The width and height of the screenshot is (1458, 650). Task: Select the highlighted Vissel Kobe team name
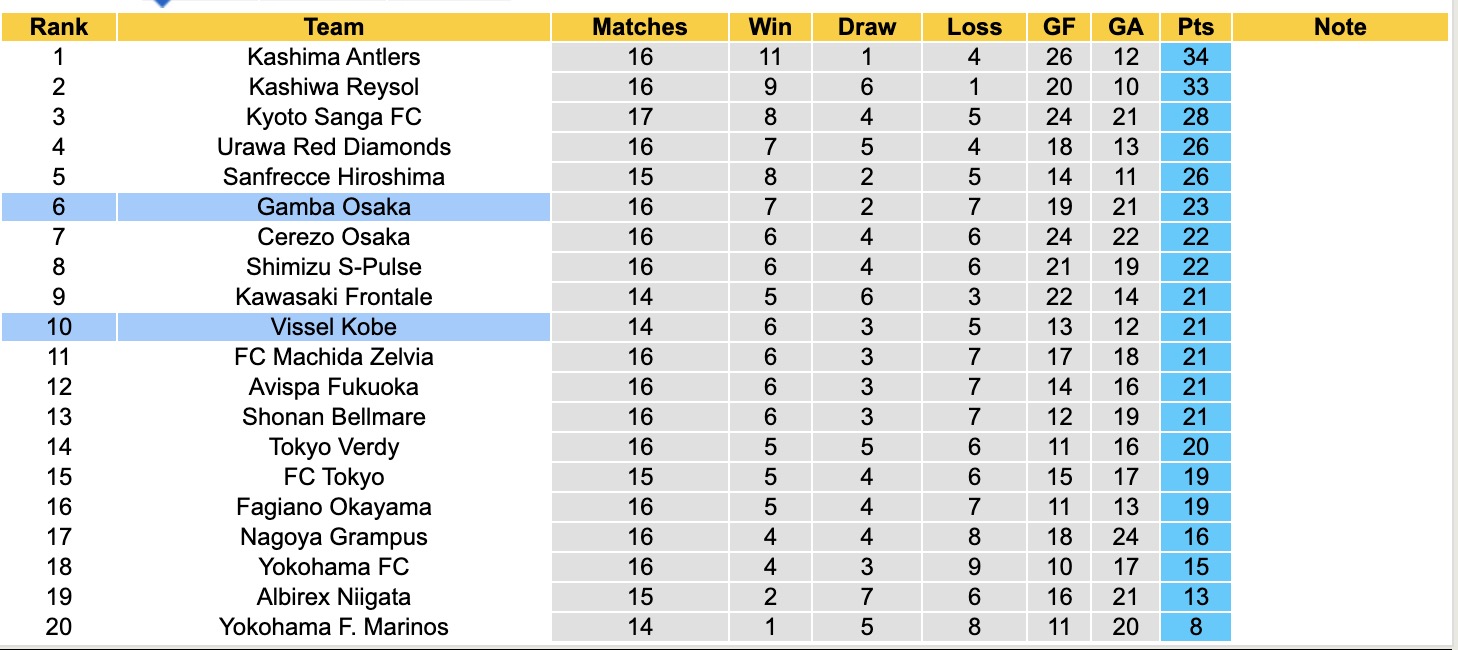point(334,327)
